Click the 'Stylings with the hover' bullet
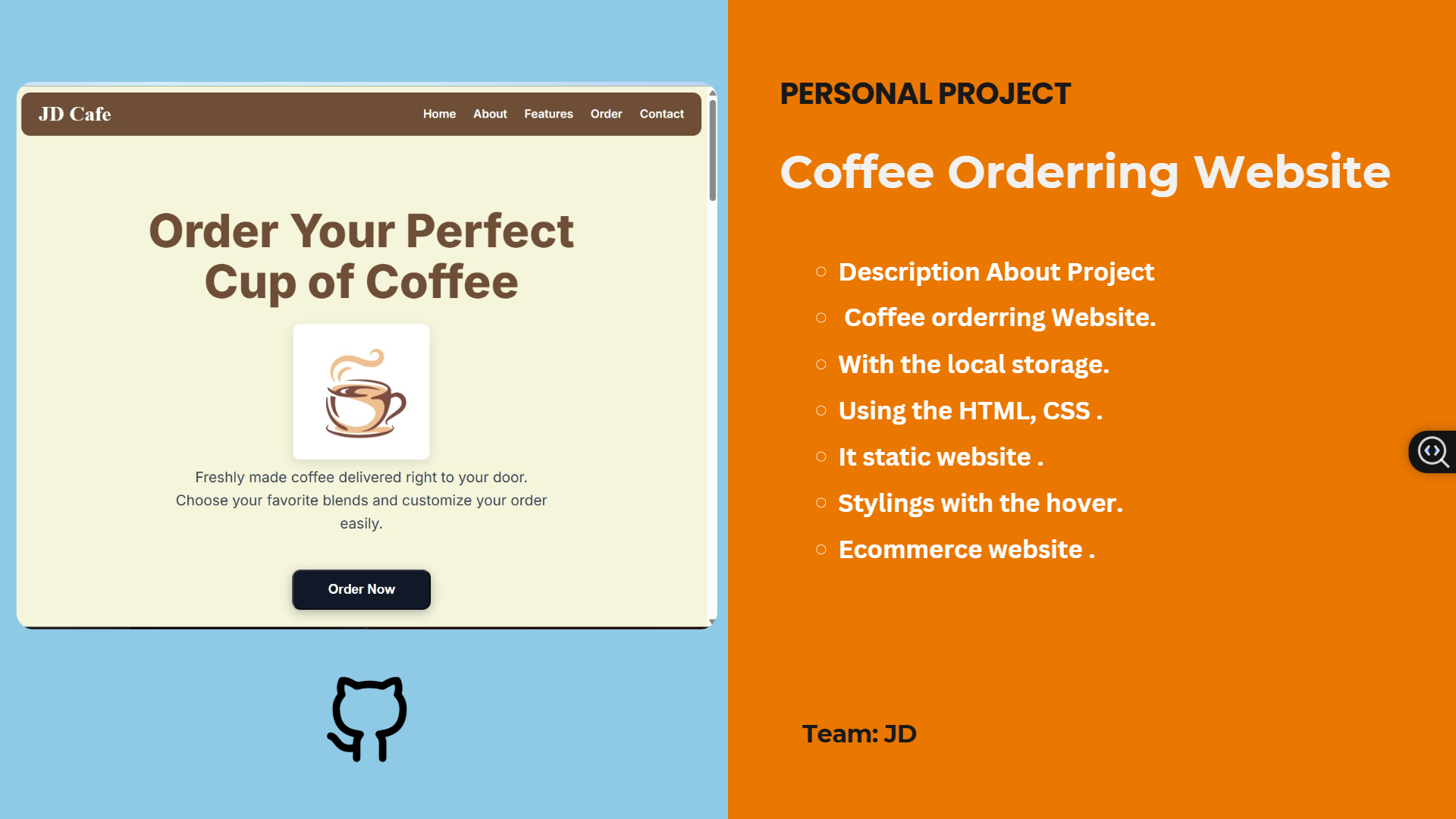 pyautogui.click(x=981, y=504)
